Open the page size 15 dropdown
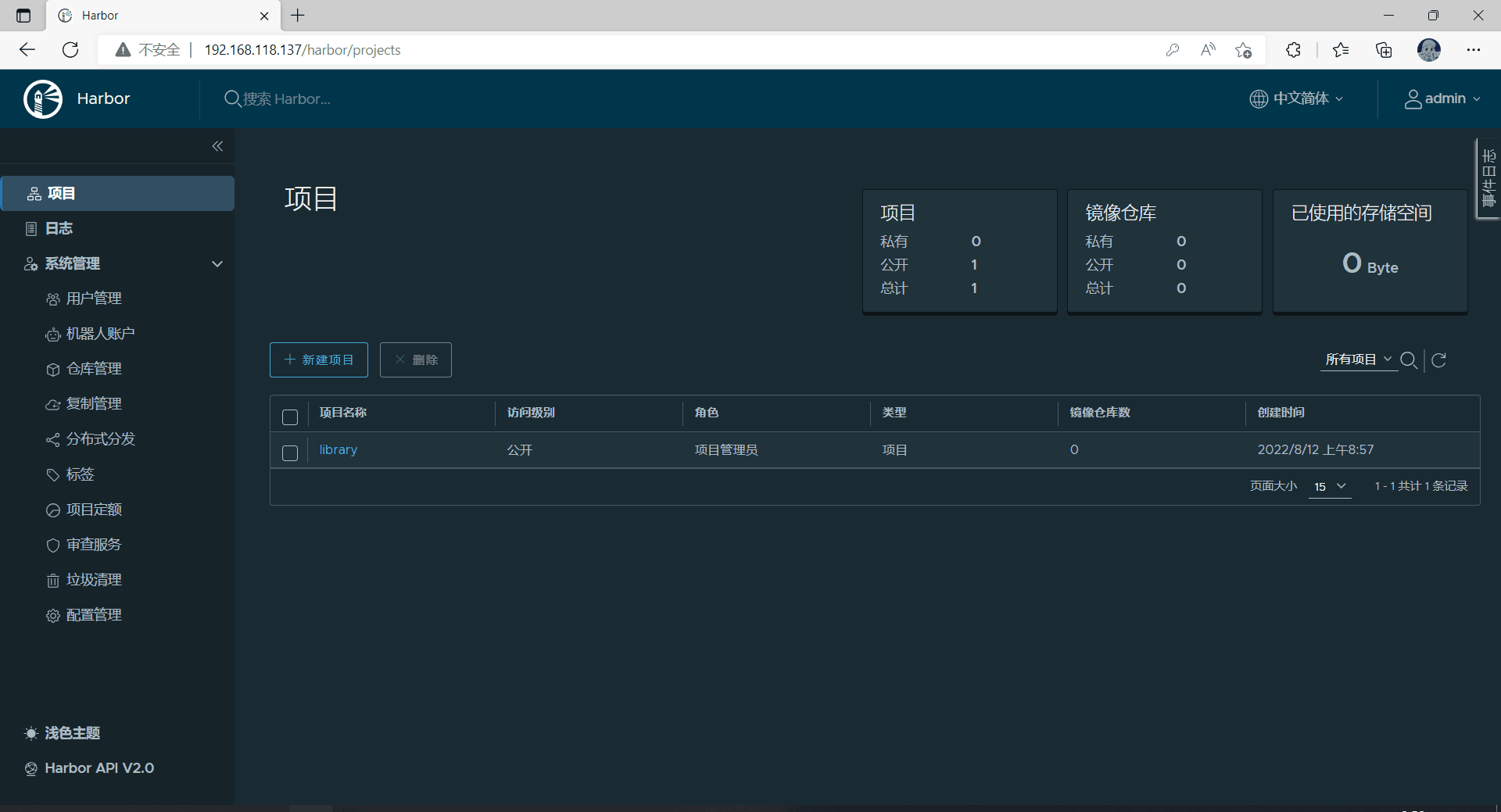The image size is (1501, 812). coord(1330,486)
